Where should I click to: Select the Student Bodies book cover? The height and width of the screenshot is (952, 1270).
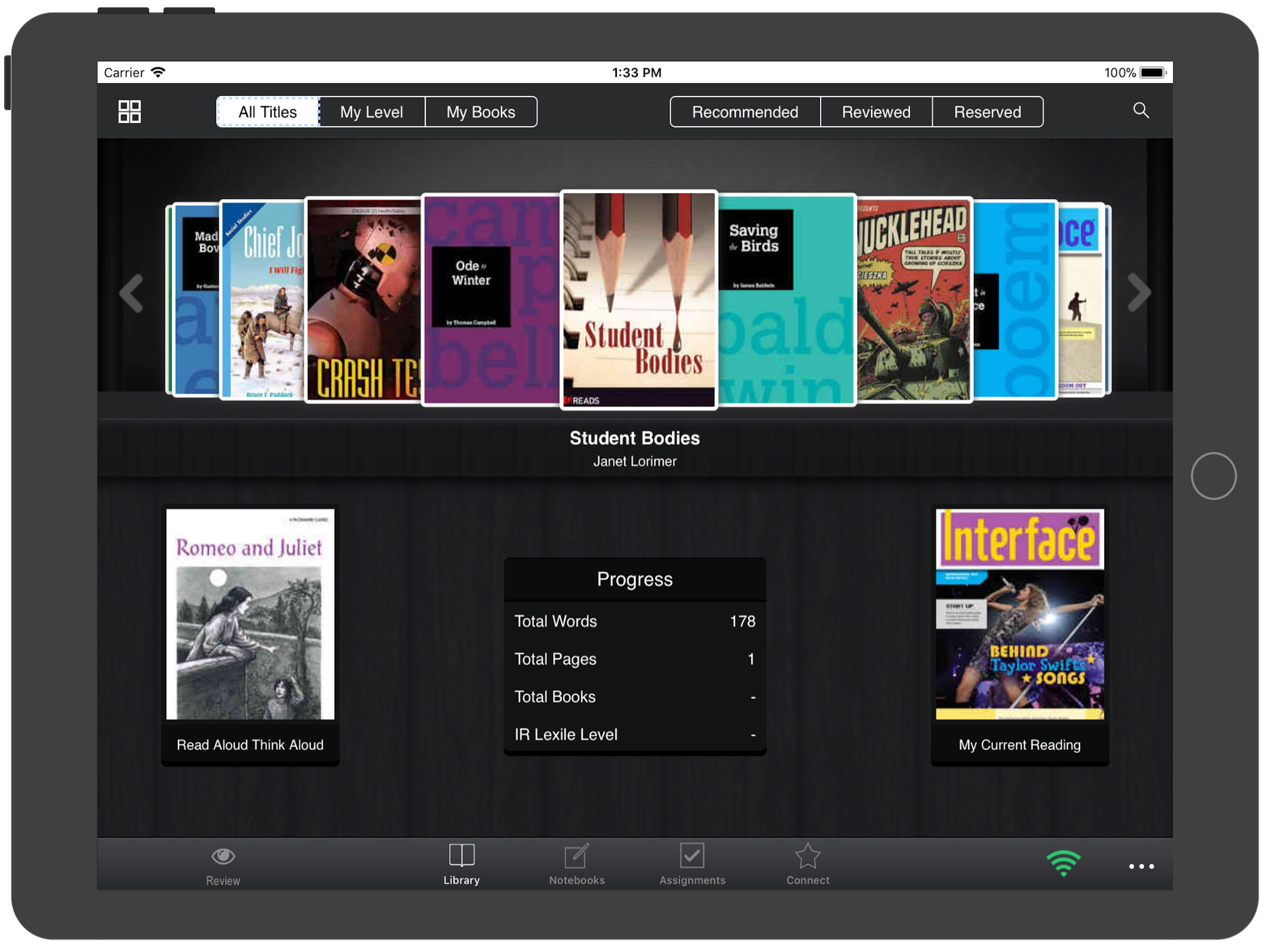tap(638, 298)
